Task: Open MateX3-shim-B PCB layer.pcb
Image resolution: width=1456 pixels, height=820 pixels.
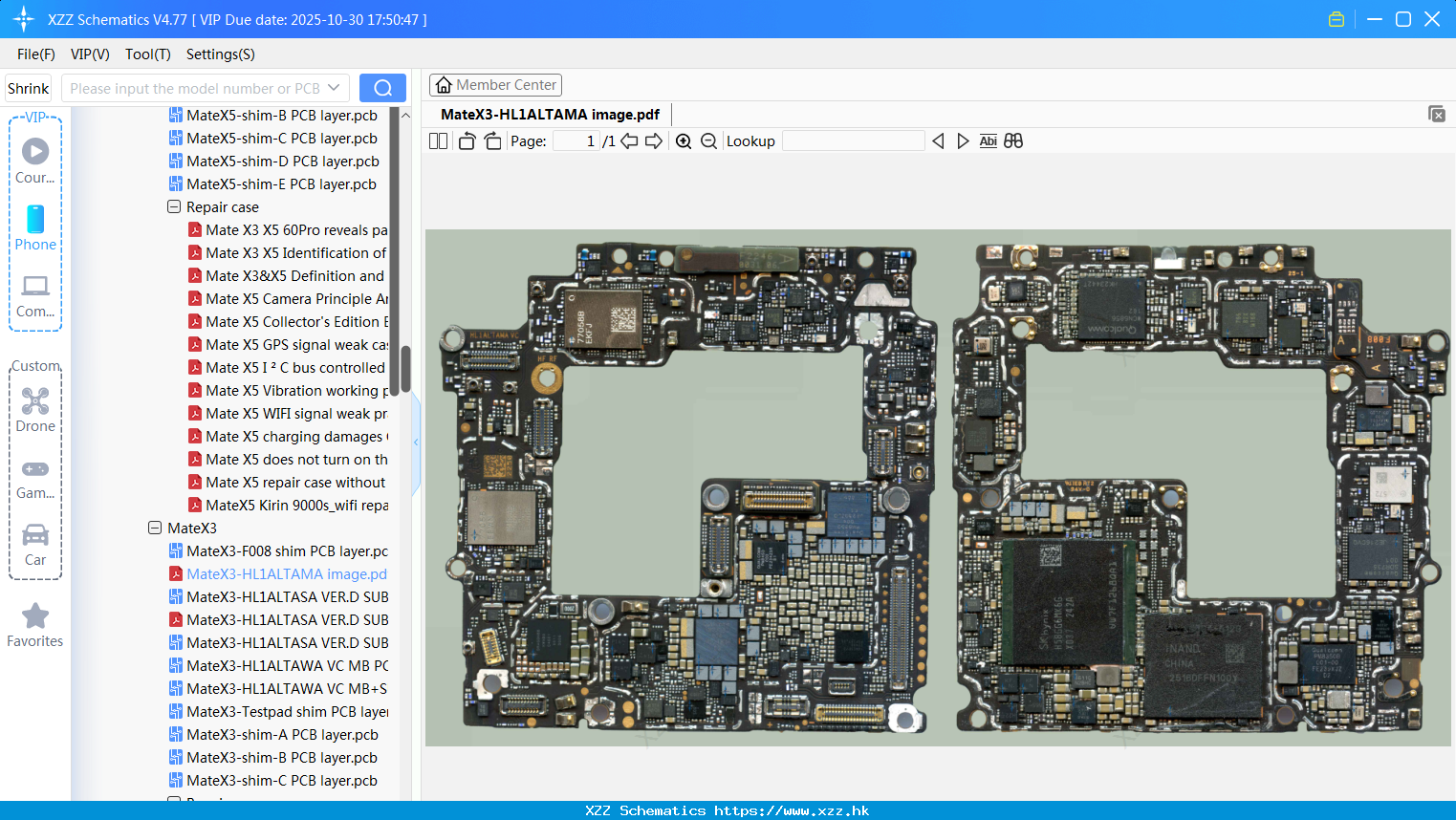Action: point(273,757)
